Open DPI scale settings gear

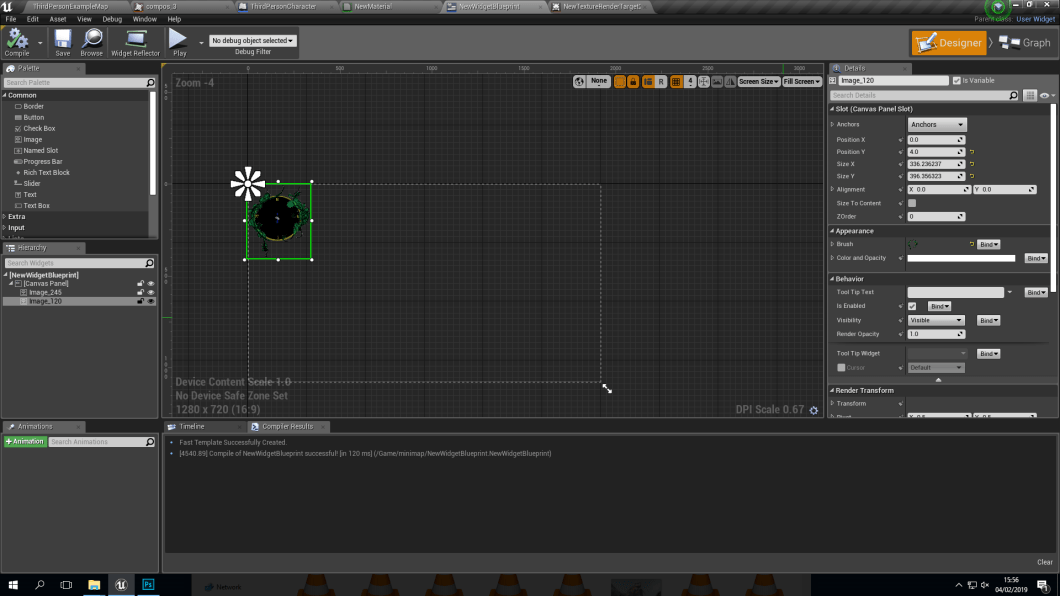(x=814, y=410)
